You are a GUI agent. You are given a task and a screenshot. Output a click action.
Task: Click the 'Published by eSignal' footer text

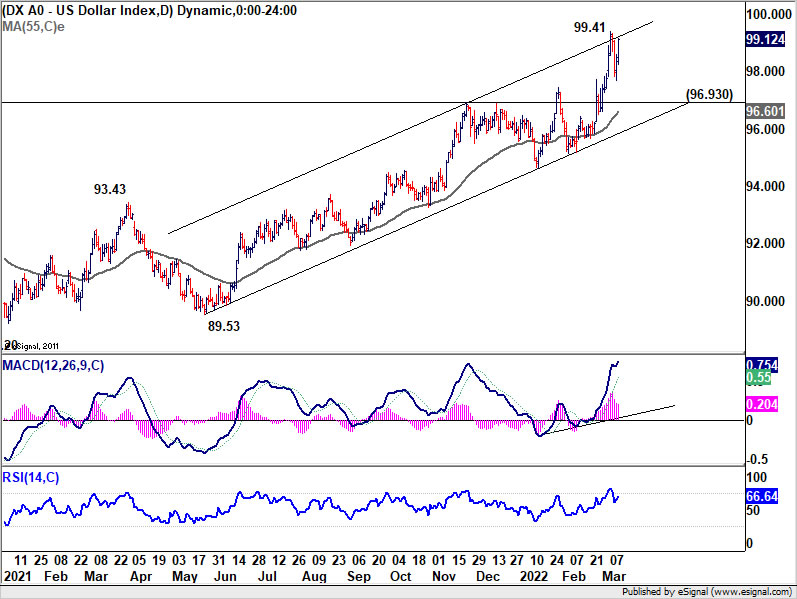click(707, 592)
